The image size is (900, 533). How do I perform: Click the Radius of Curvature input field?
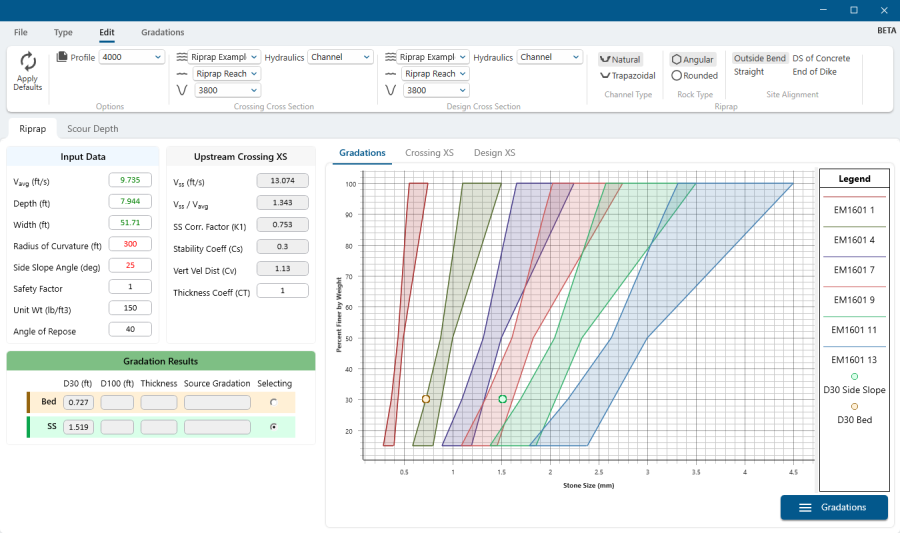(x=130, y=245)
